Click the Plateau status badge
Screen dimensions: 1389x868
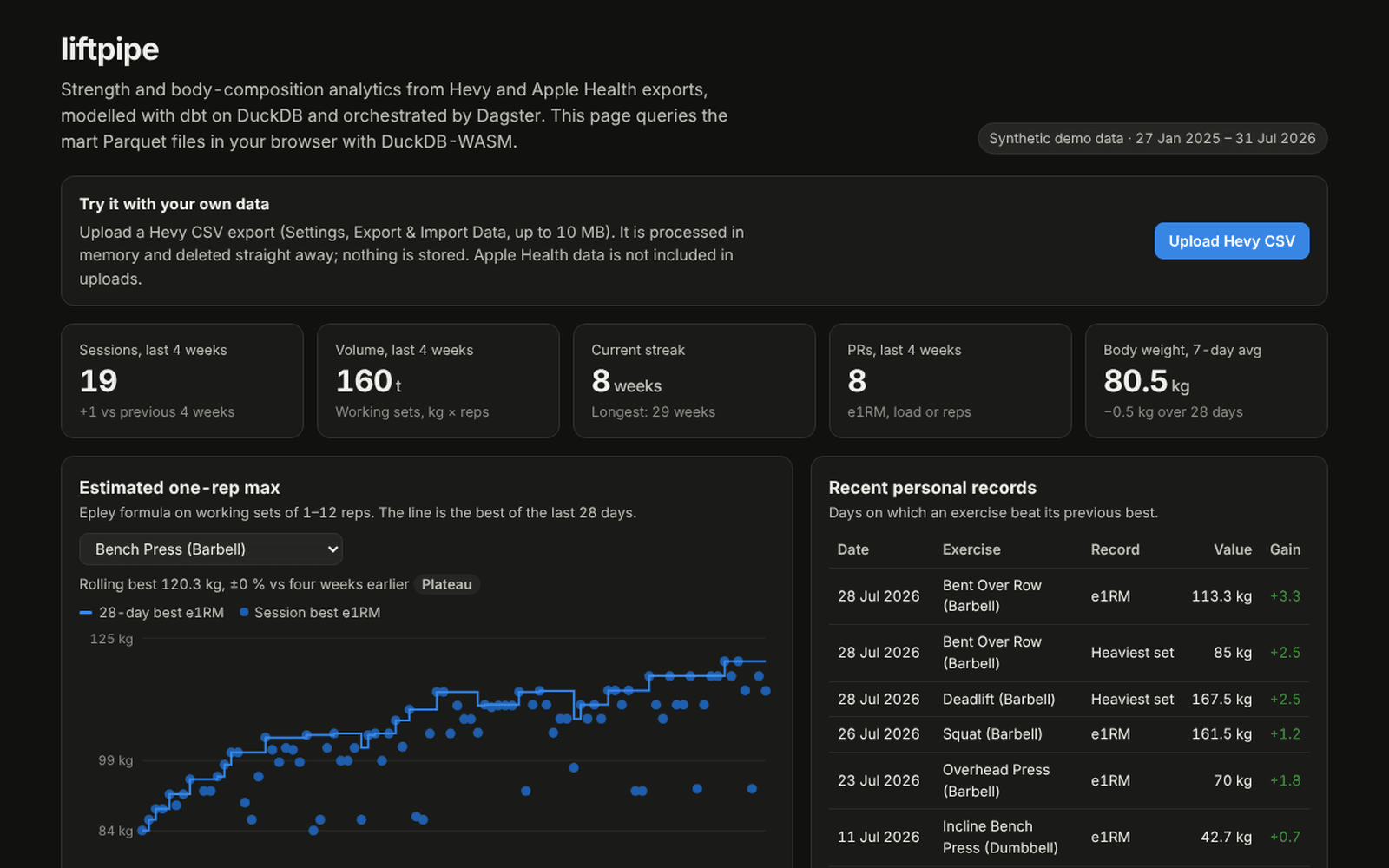pos(446,584)
